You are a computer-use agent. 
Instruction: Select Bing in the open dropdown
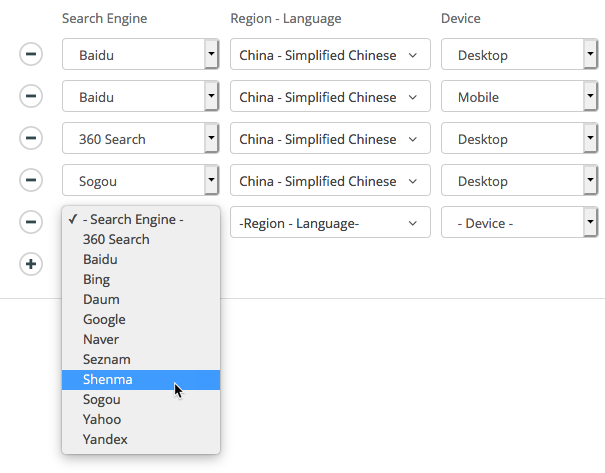click(x=97, y=279)
